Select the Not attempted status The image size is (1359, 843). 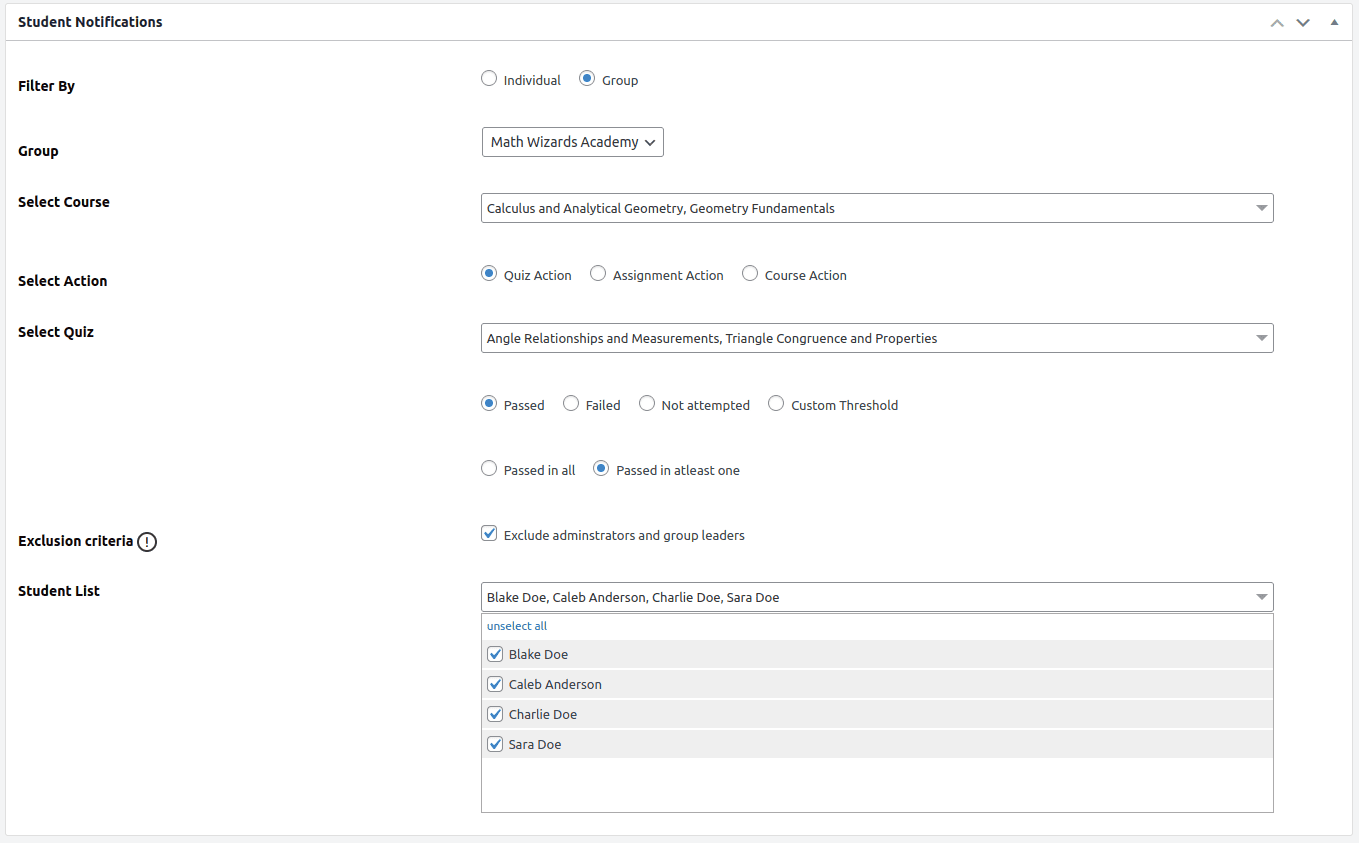tap(647, 404)
